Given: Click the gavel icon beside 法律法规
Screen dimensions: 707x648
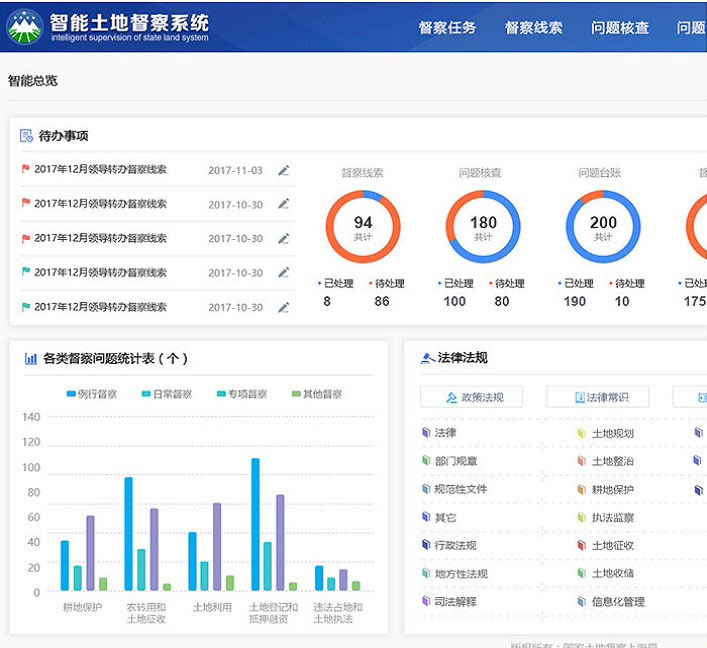Looking at the screenshot, I should pos(428,358).
